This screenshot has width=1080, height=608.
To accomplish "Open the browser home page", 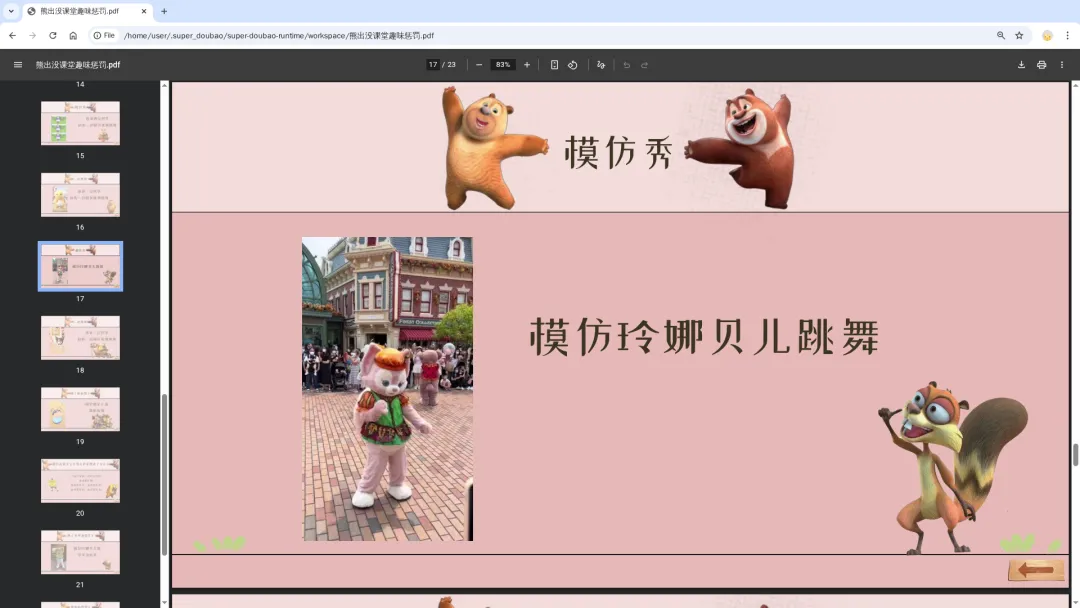I will click(73, 35).
